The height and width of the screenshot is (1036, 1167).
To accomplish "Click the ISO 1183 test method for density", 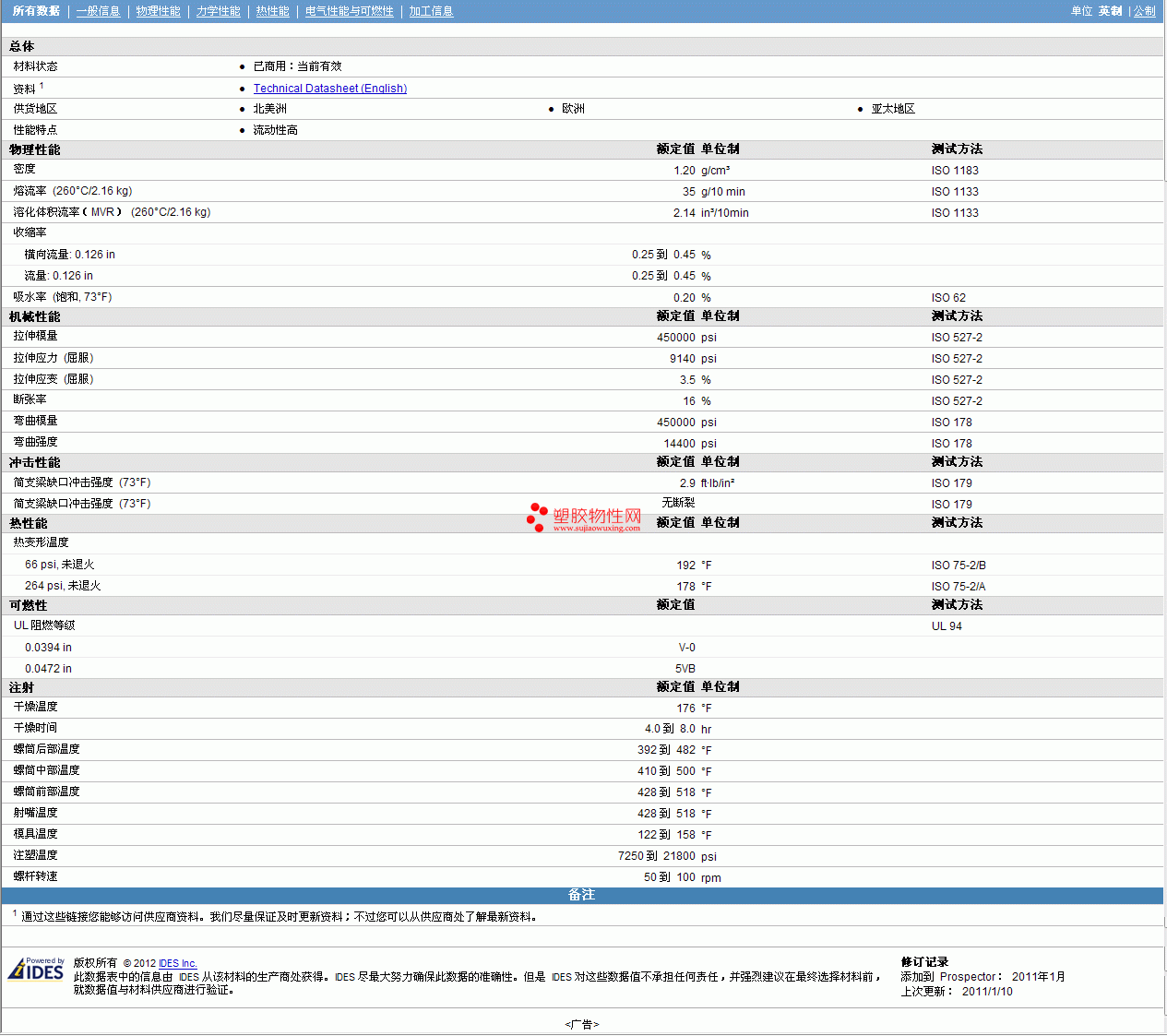I will [x=955, y=171].
